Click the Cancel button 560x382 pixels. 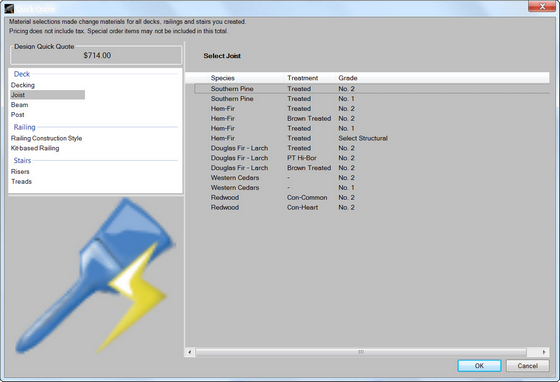[528, 366]
